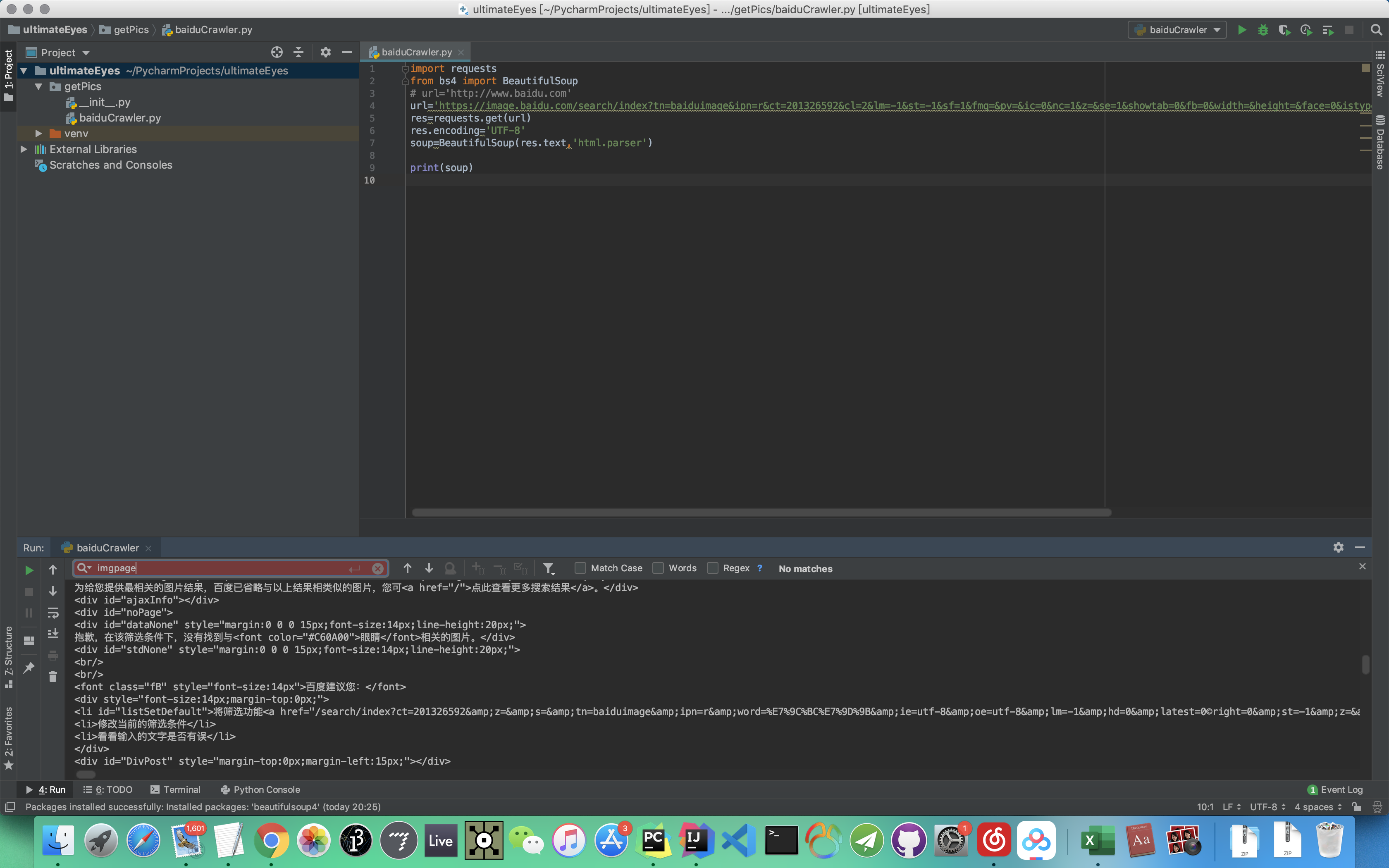
Task: Go to next search occurrence arrow
Action: click(429, 568)
